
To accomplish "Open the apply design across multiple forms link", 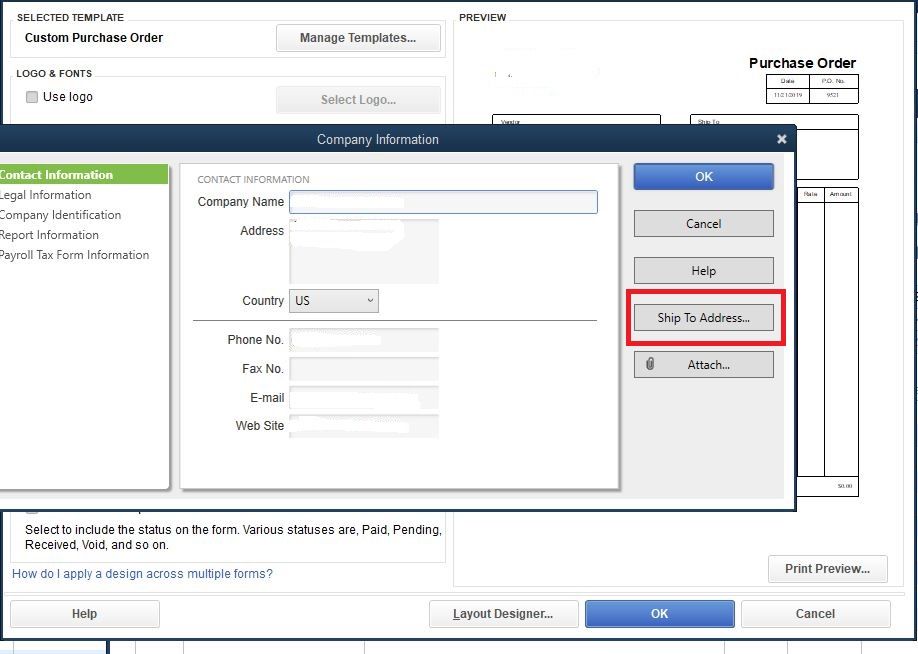I will pyautogui.click(x=142, y=574).
